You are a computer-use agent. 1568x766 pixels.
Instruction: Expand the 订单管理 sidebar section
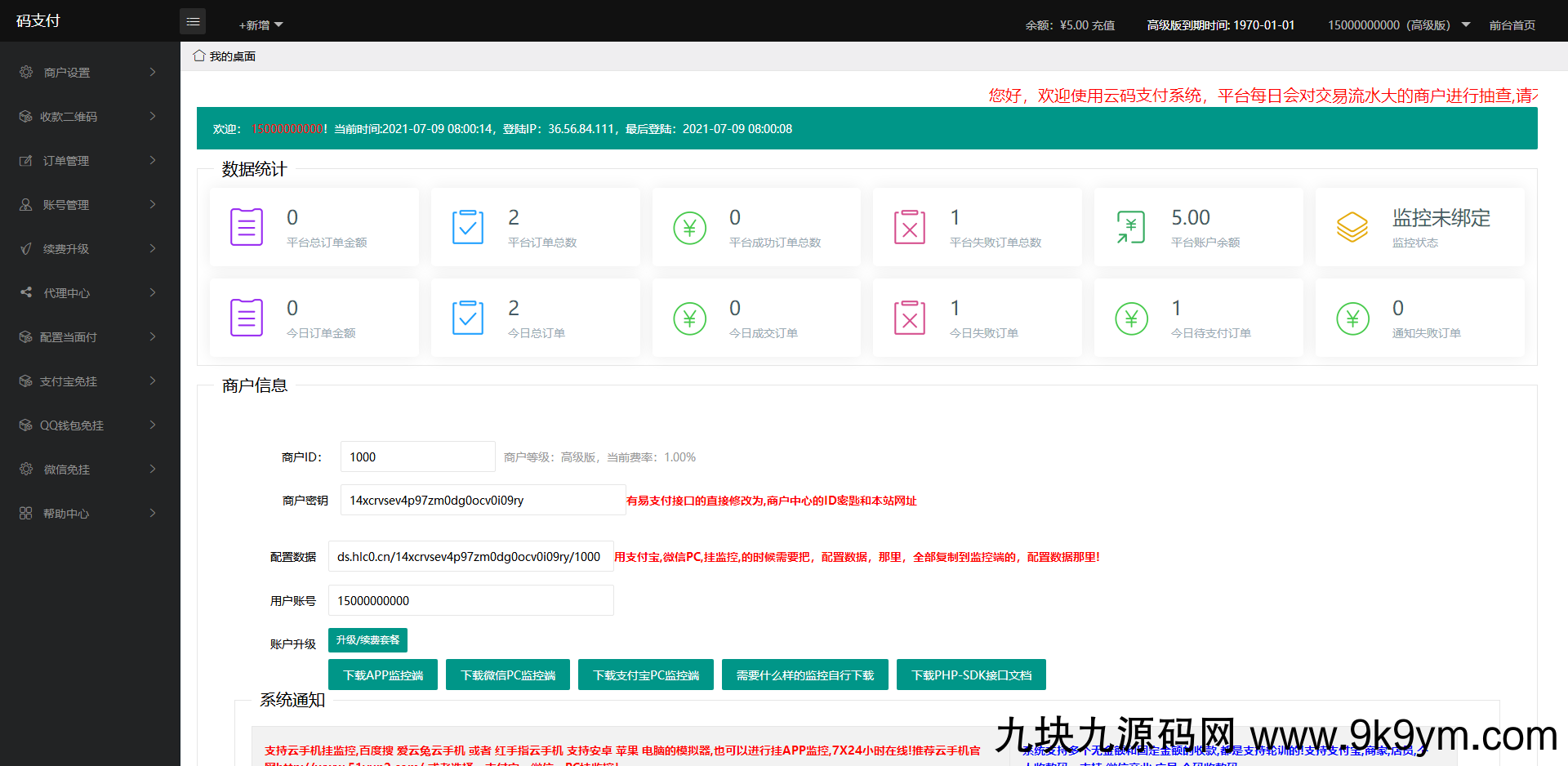point(88,161)
